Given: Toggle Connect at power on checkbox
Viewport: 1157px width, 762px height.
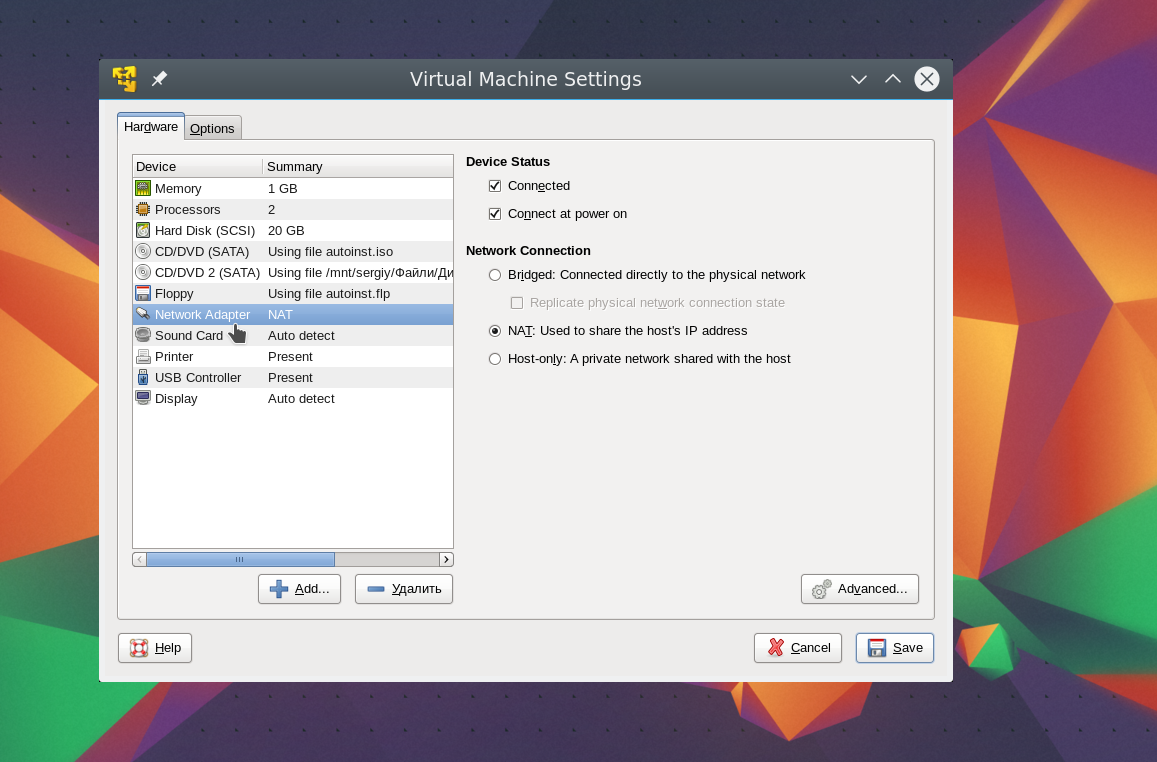Looking at the screenshot, I should [x=495, y=214].
